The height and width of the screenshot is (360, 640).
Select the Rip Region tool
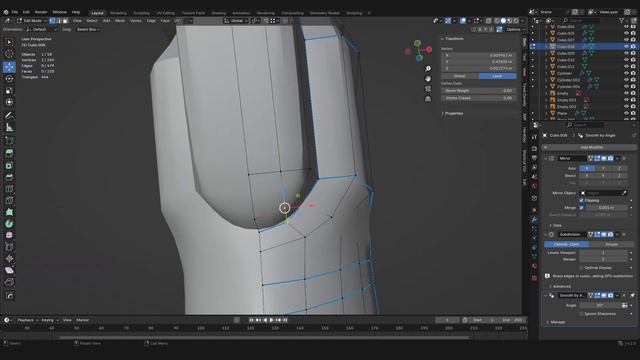(9, 282)
